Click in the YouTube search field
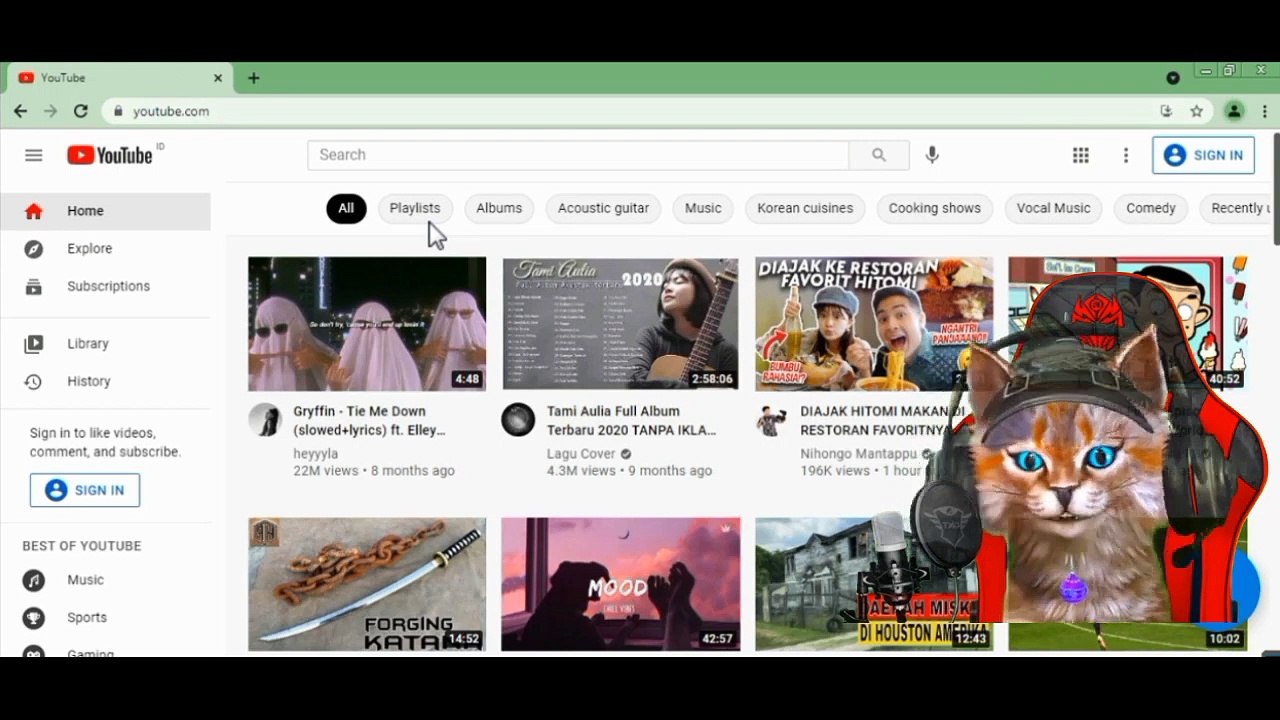The width and height of the screenshot is (1280, 720). pyautogui.click(x=578, y=155)
